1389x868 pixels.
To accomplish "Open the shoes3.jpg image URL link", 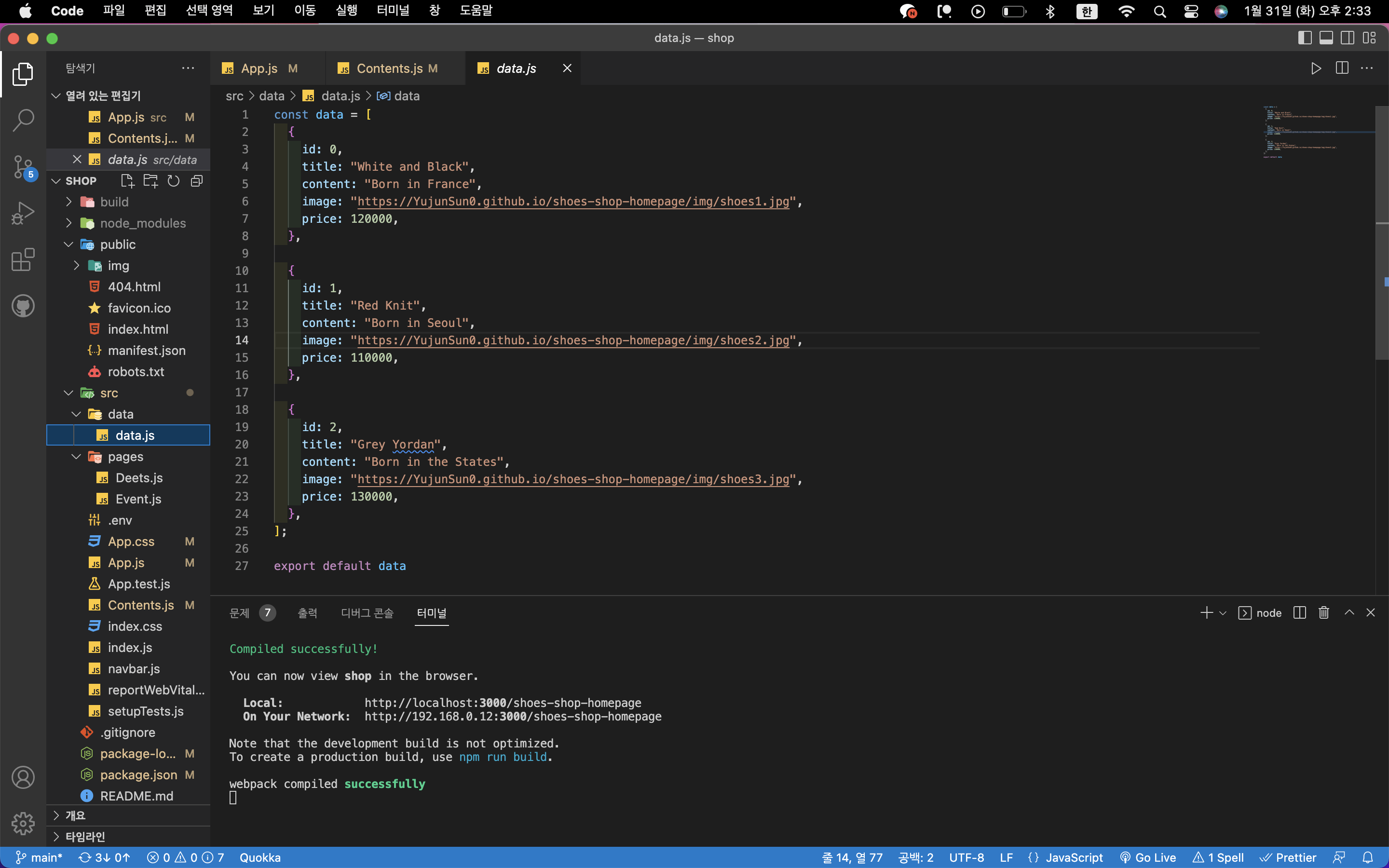I will (x=573, y=479).
